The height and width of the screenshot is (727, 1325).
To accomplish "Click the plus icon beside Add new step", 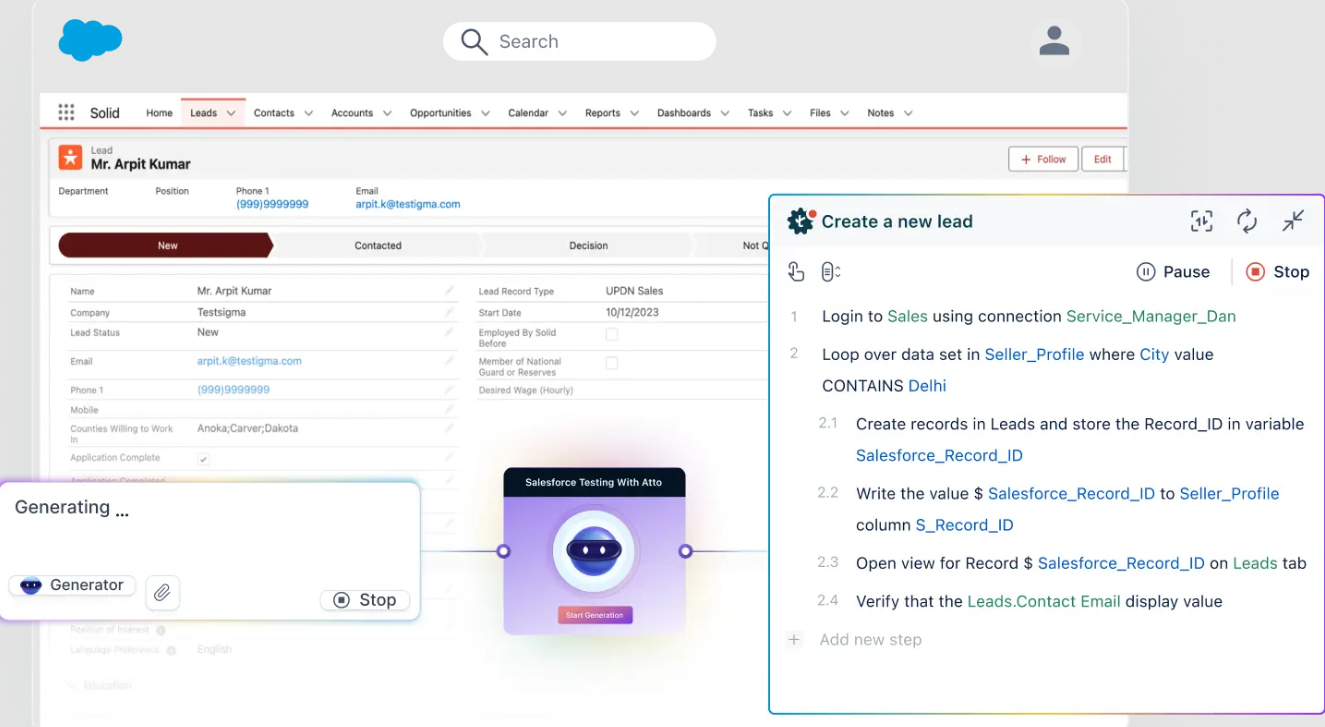I will pyautogui.click(x=794, y=640).
